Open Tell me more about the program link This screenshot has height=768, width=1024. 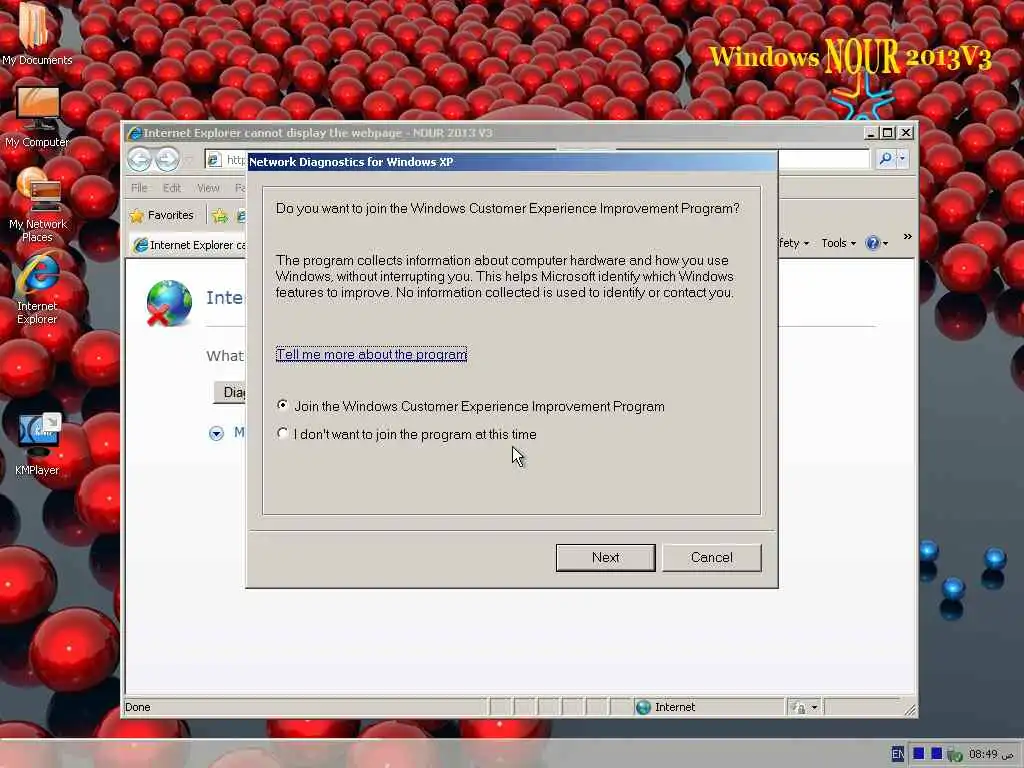pos(371,354)
